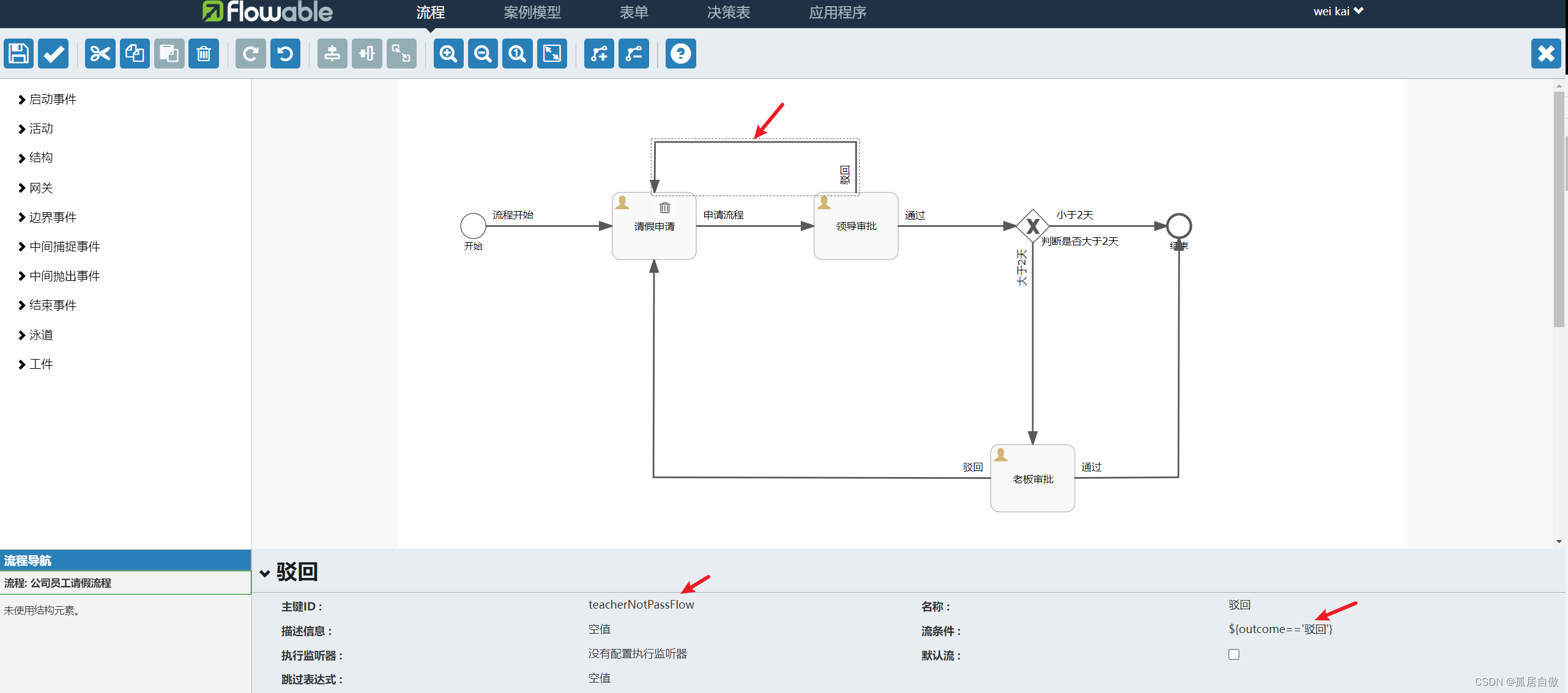Select the 开始 start event circle
1568x693 pixels.
tap(473, 226)
